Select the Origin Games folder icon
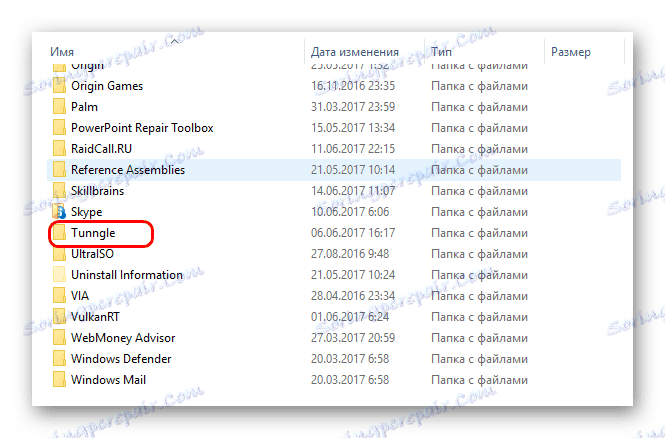 (x=59, y=86)
